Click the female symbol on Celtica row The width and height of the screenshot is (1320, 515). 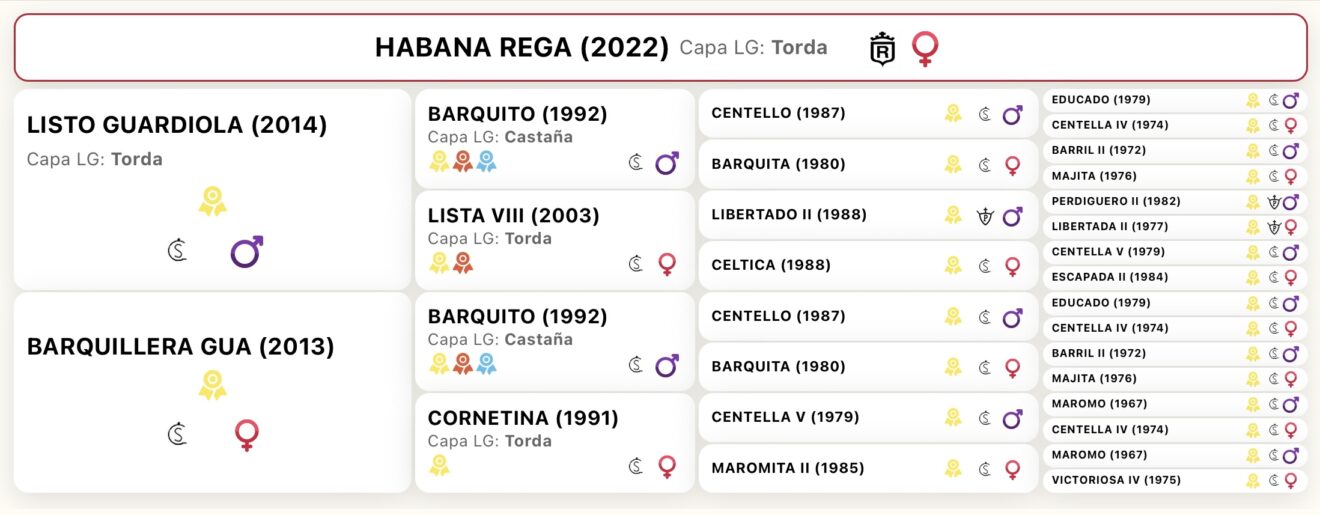1012,266
